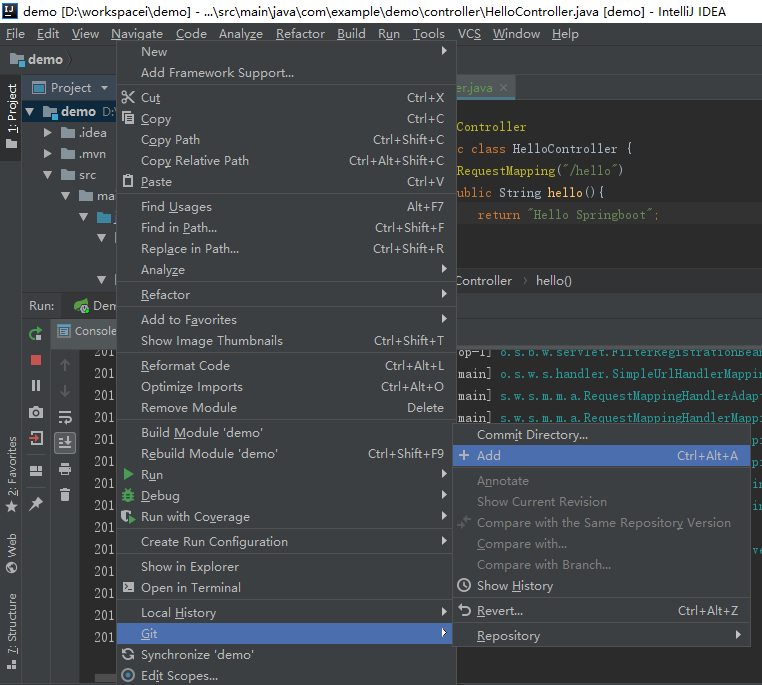
Task: Click the "Hello Springboot" return statement line
Action: tap(568, 215)
